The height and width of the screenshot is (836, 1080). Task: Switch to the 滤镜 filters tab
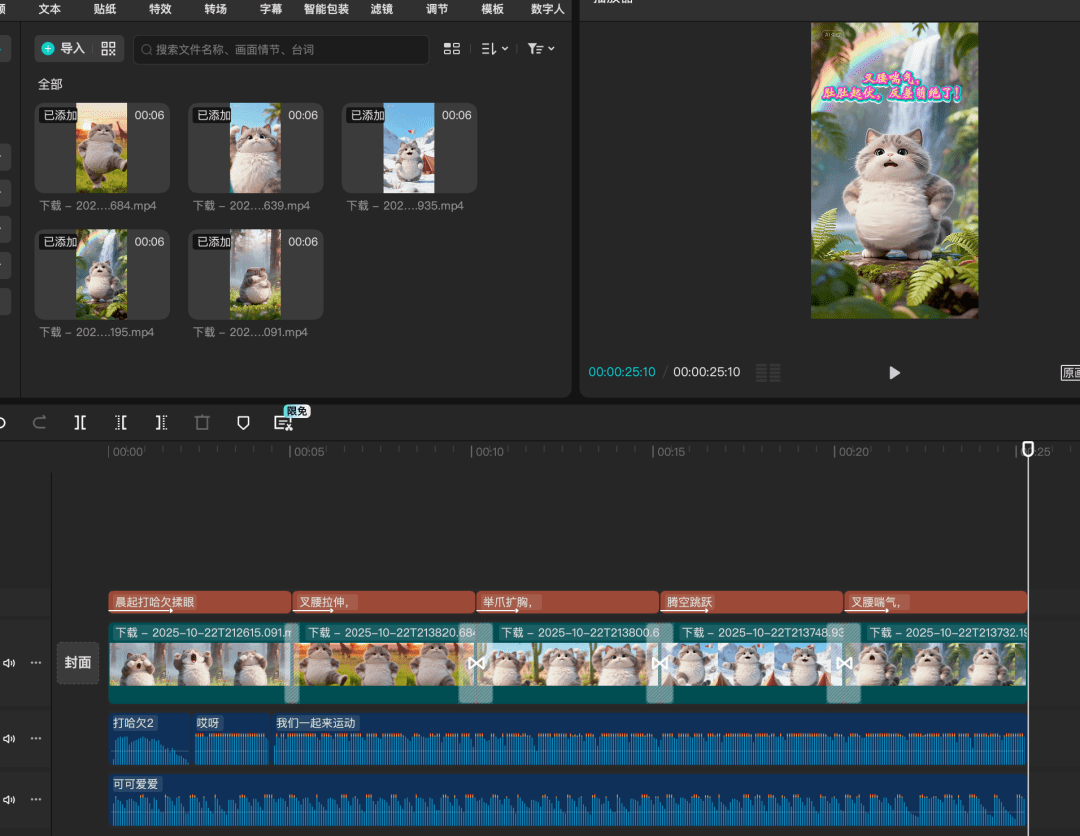click(381, 9)
